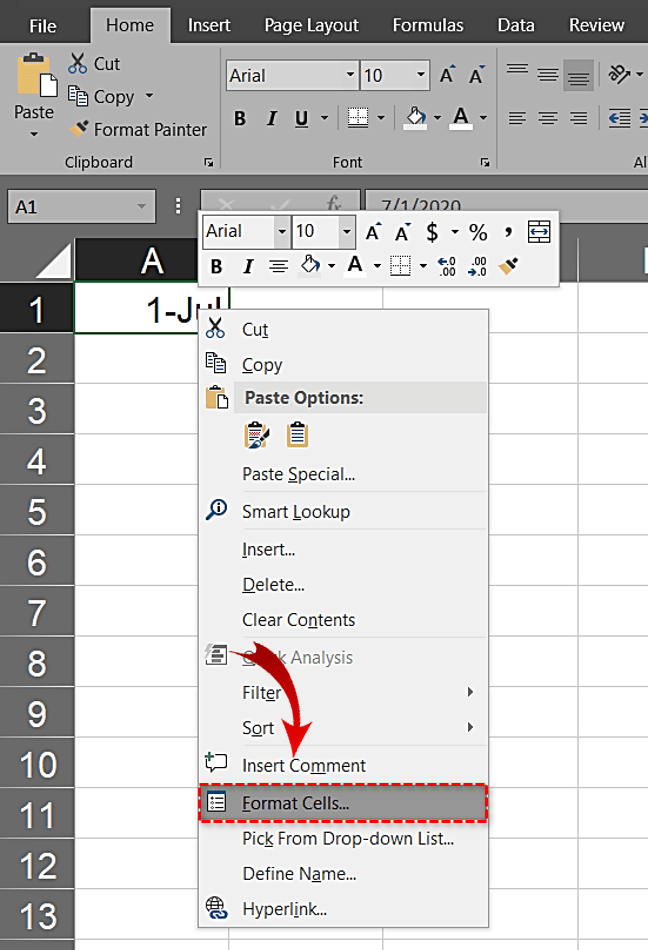Open the ribbon font name dropdown
This screenshot has width=648, height=950.
click(x=350, y=76)
